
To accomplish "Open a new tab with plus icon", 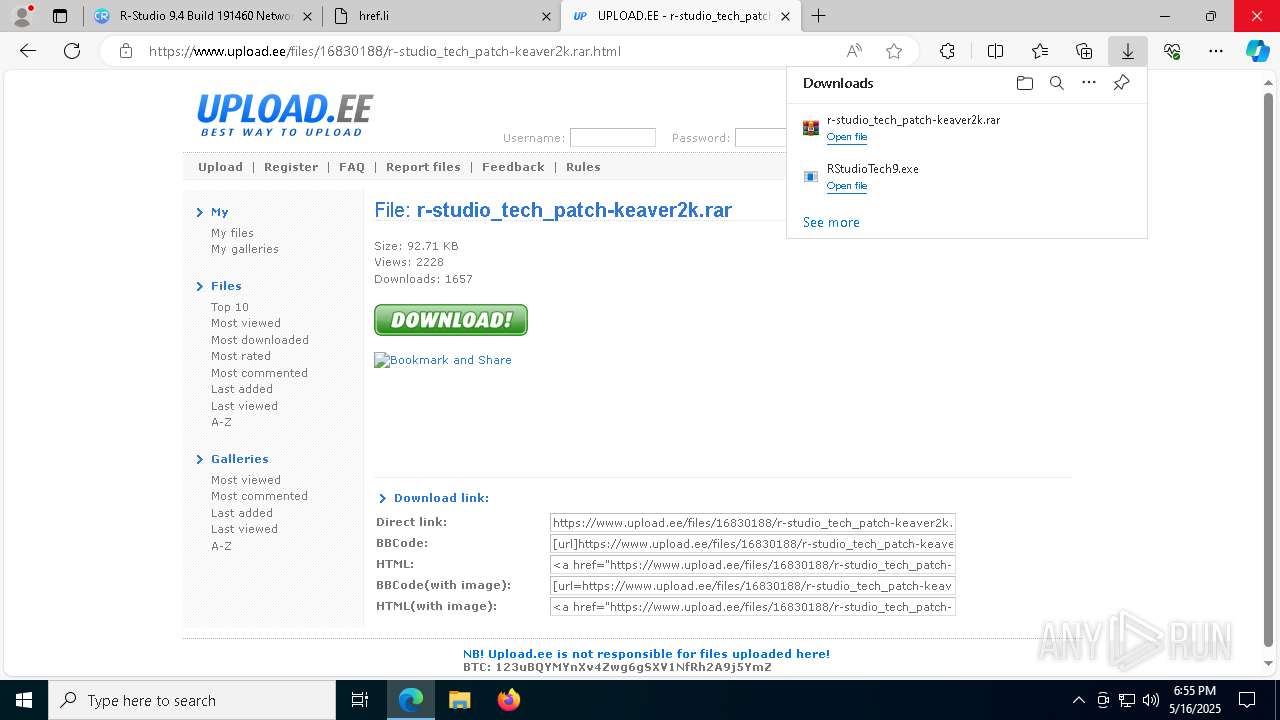I will pyautogui.click(x=818, y=16).
